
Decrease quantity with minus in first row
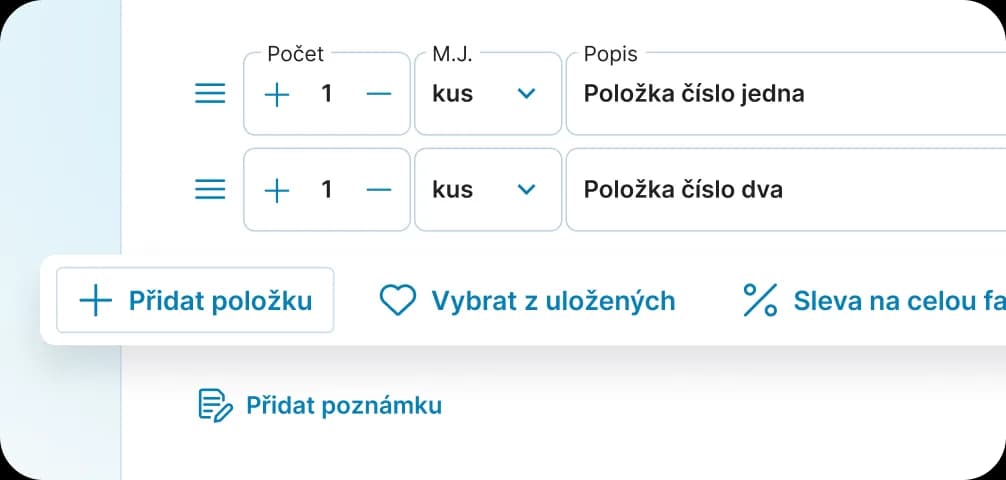(379, 94)
